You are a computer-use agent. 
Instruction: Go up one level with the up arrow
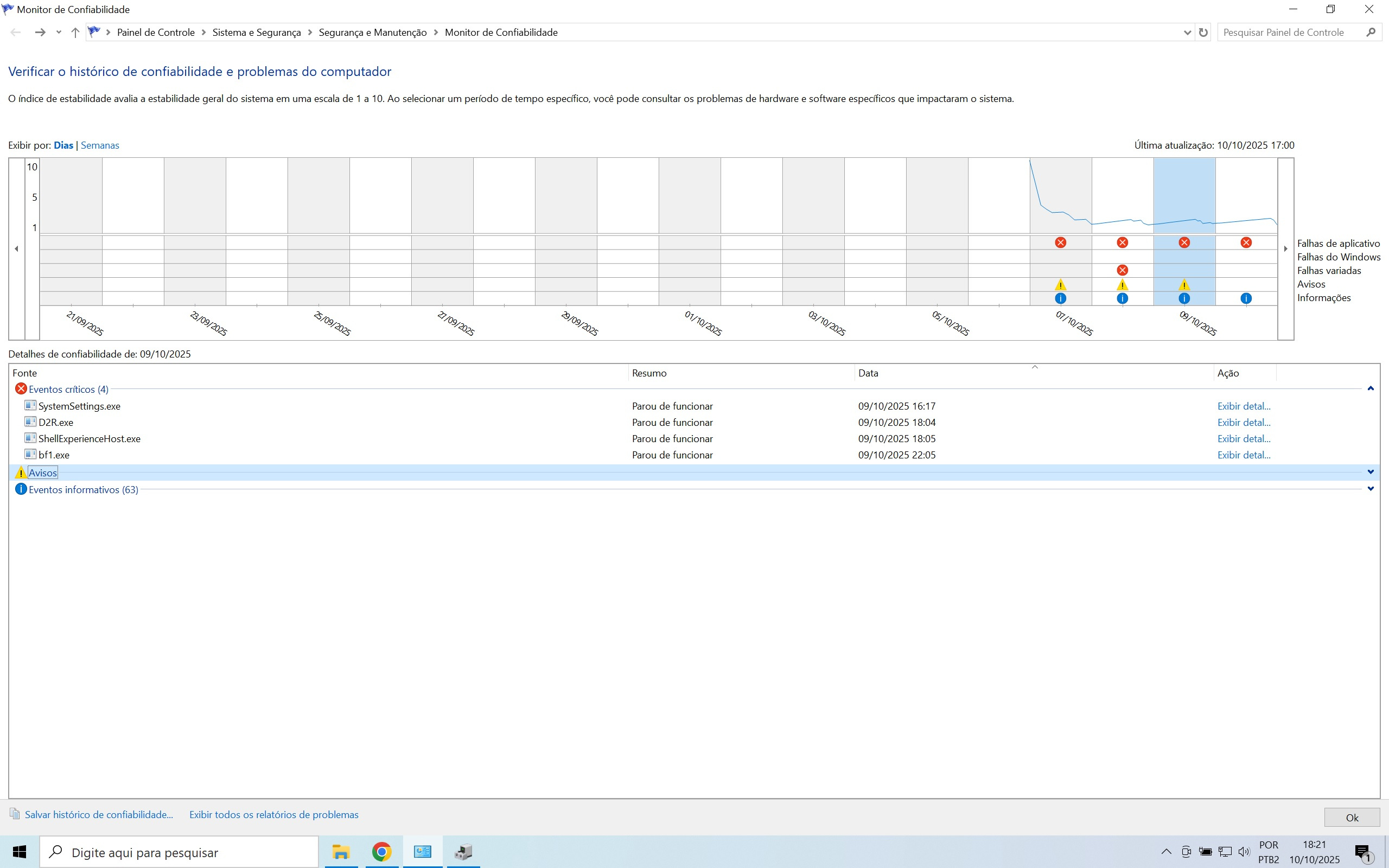(x=75, y=33)
